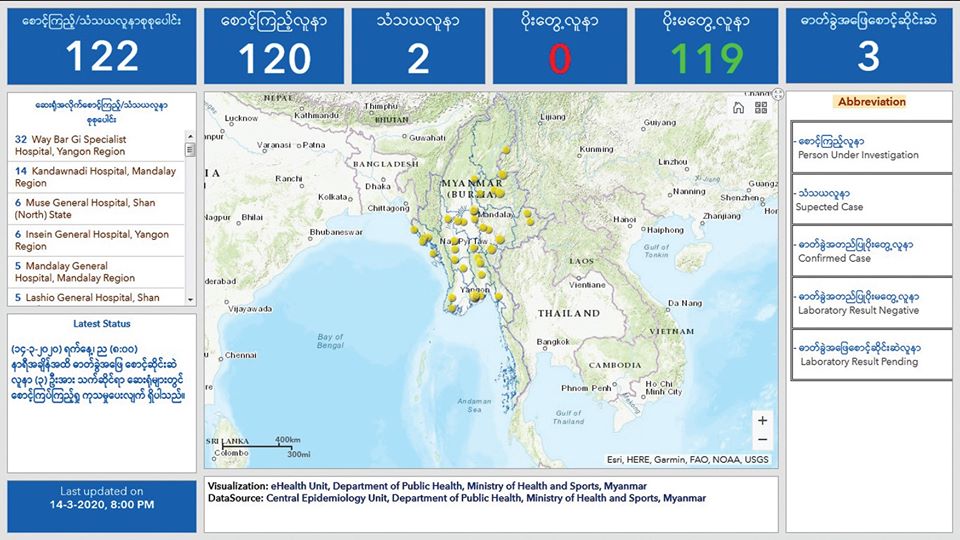Click Lashio General Hospital list entry
Image resolution: width=960 pixels, height=540 pixels.
pos(97,297)
